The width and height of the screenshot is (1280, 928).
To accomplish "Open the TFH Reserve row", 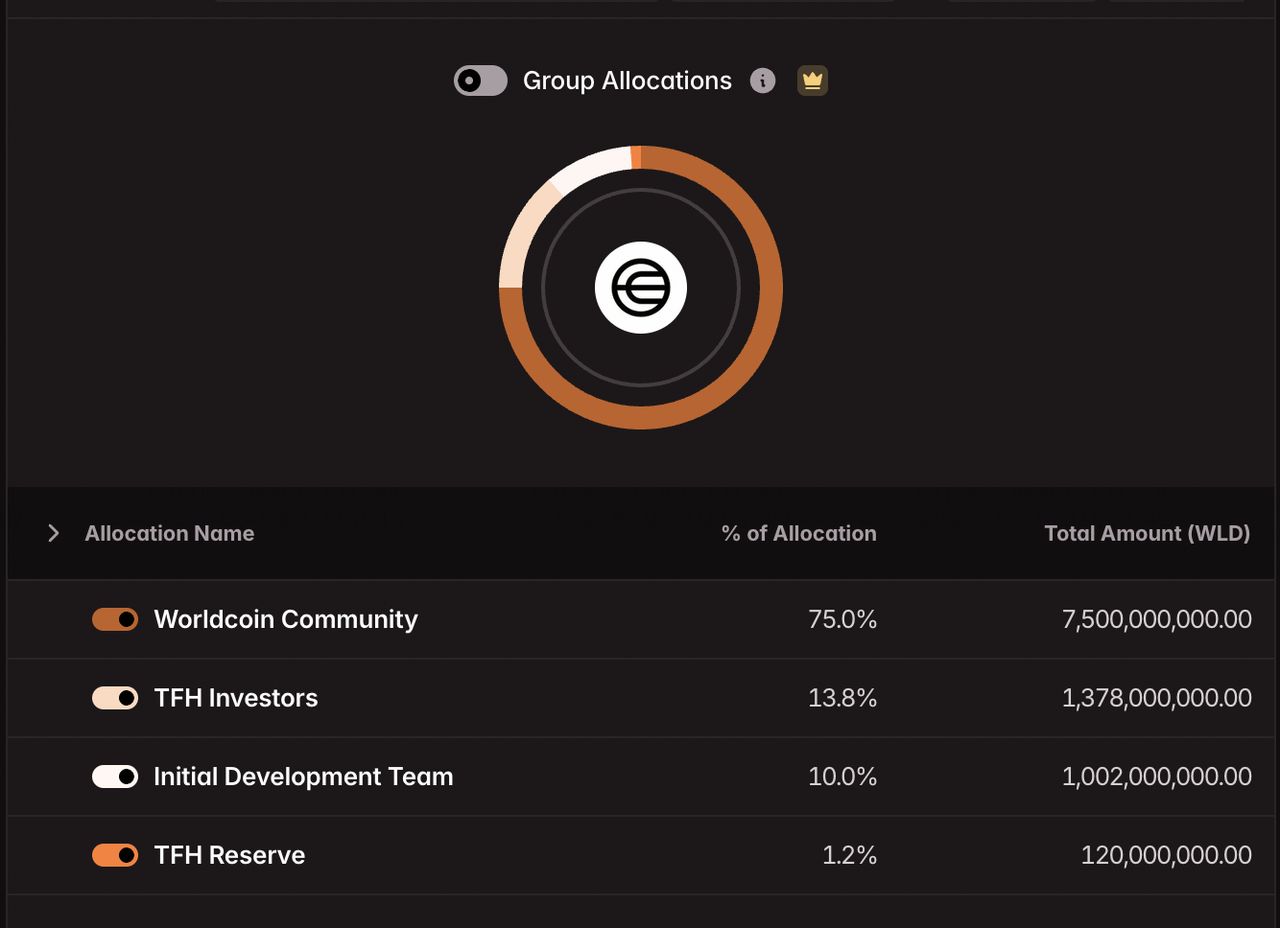I will click(x=630, y=855).
